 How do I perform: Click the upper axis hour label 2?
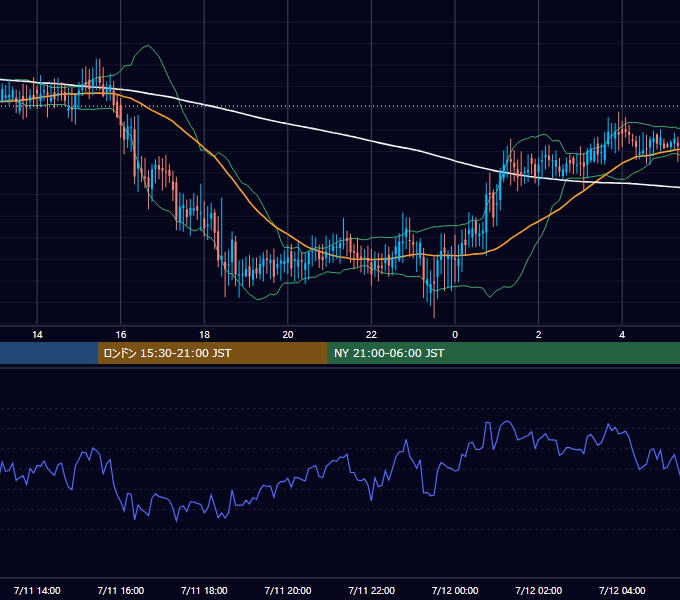[539, 335]
